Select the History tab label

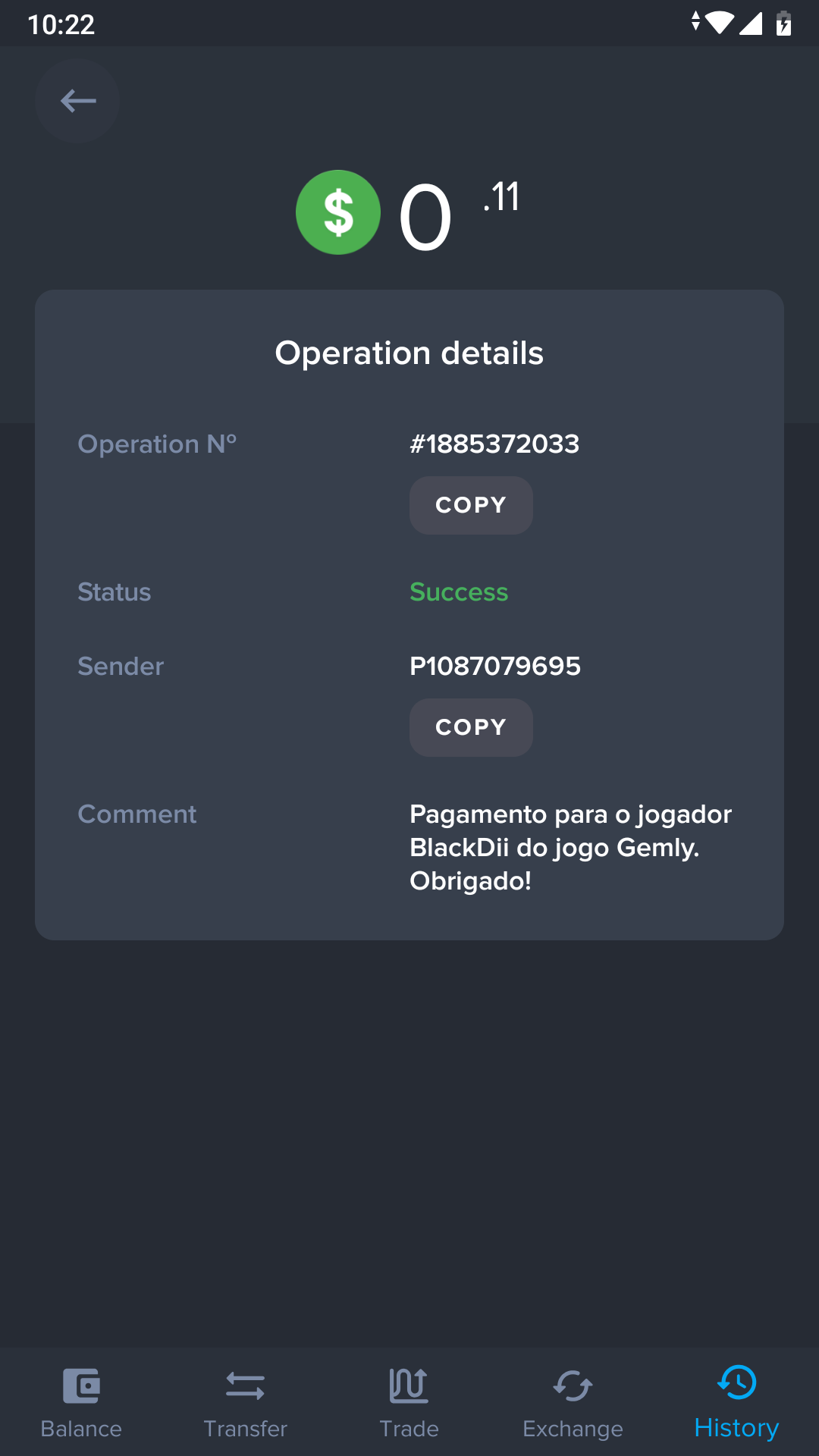(736, 1427)
